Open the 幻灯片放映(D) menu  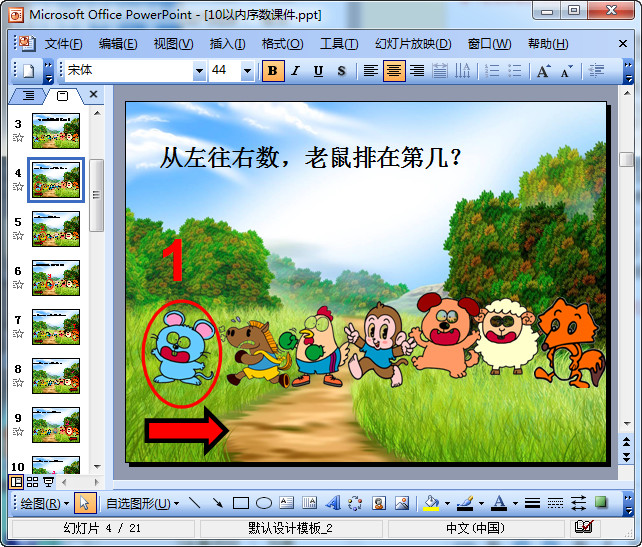pyautogui.click(x=413, y=43)
